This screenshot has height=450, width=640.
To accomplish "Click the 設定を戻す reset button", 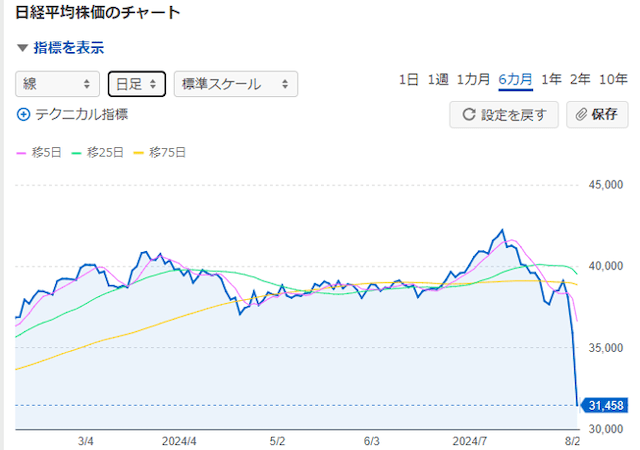I will pyautogui.click(x=504, y=115).
